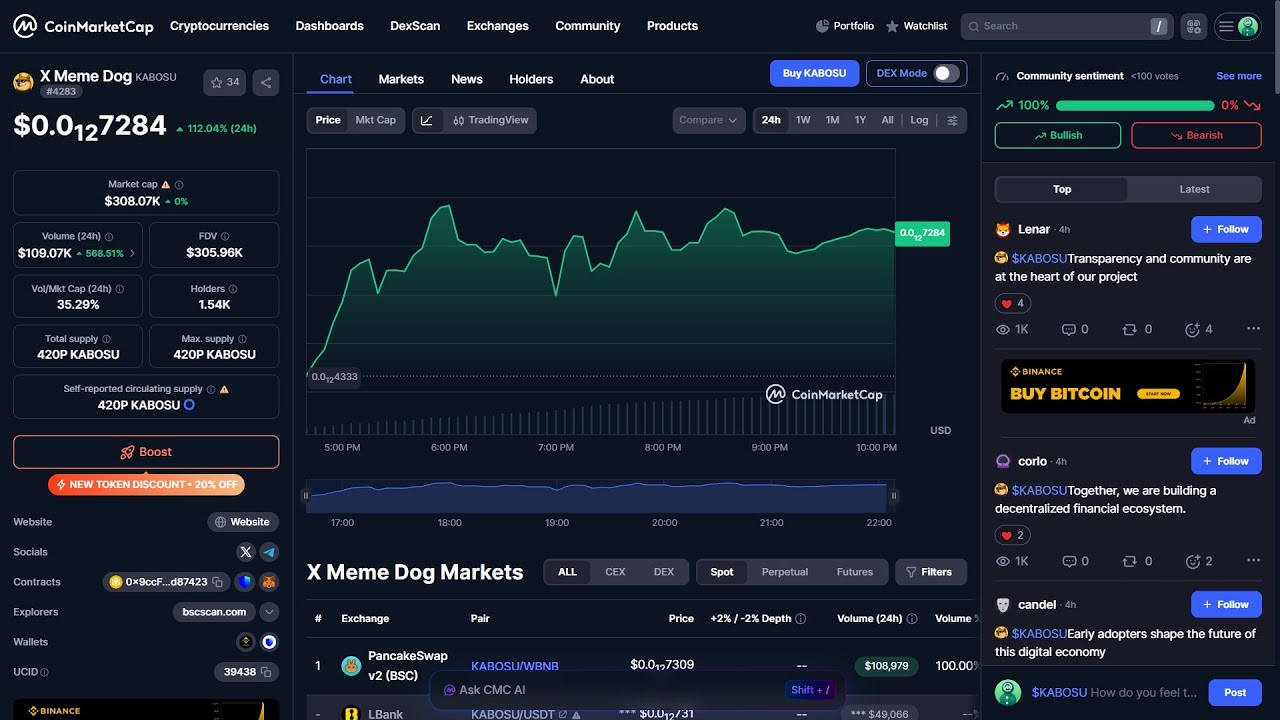Viewport: 1280px width, 720px height.
Task: Follow the user Lenar
Action: pyautogui.click(x=1226, y=229)
